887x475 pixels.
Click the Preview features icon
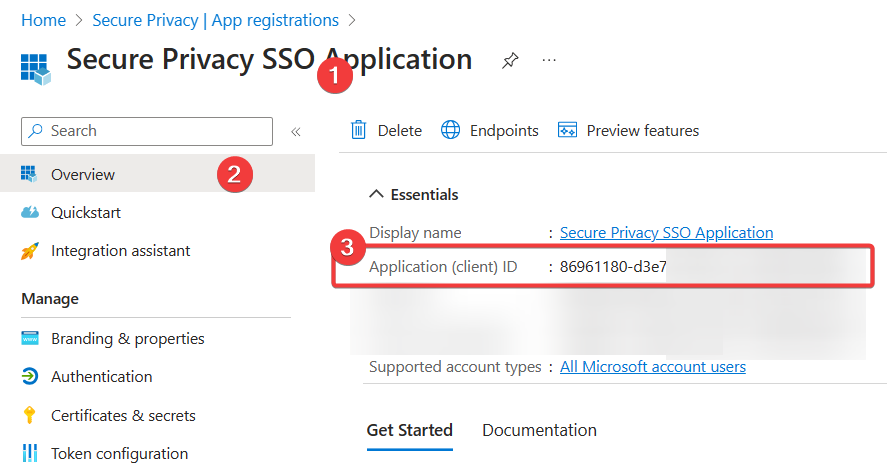pyautogui.click(x=568, y=131)
